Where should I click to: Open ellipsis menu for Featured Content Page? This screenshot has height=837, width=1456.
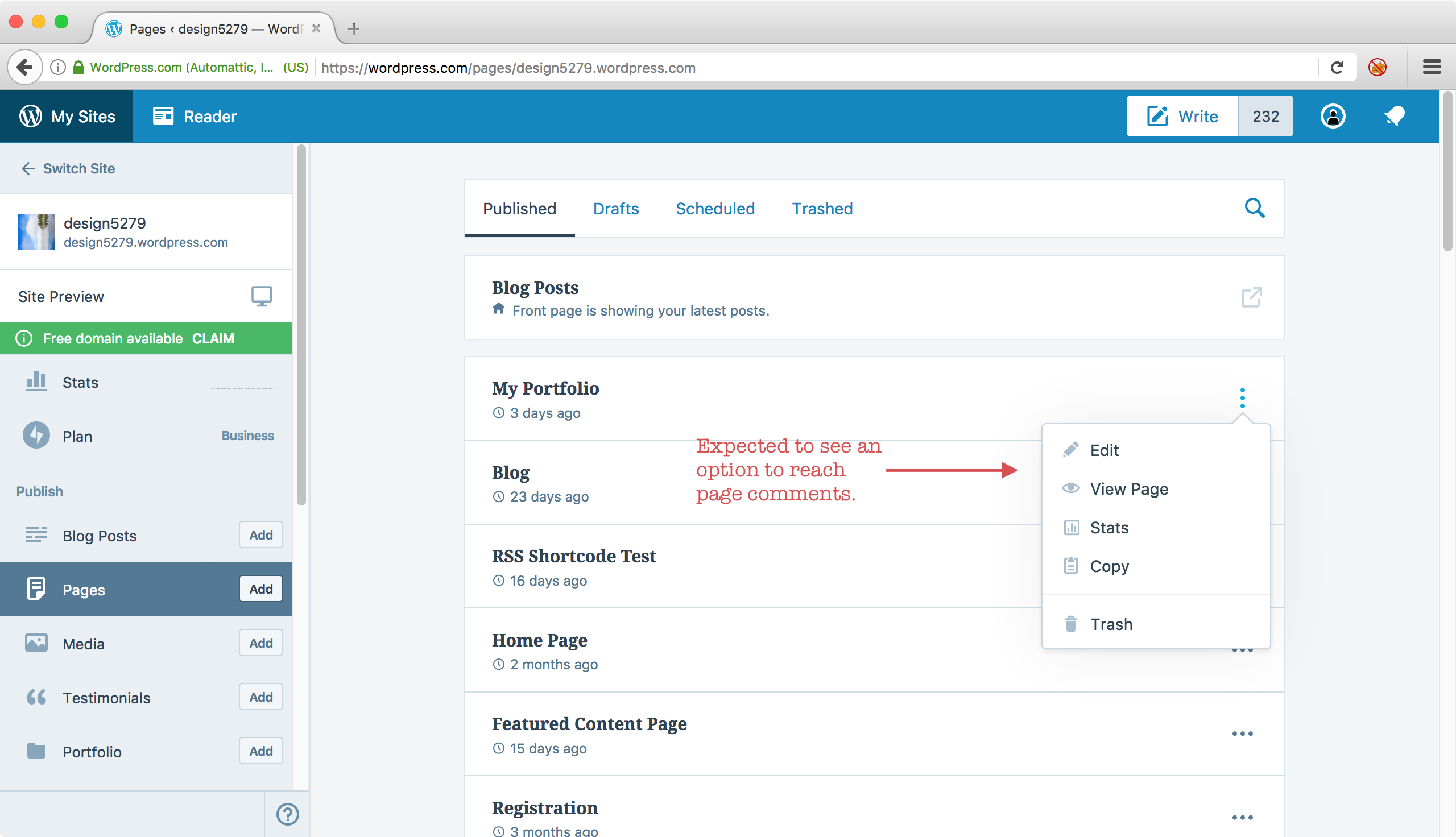[1242, 734]
